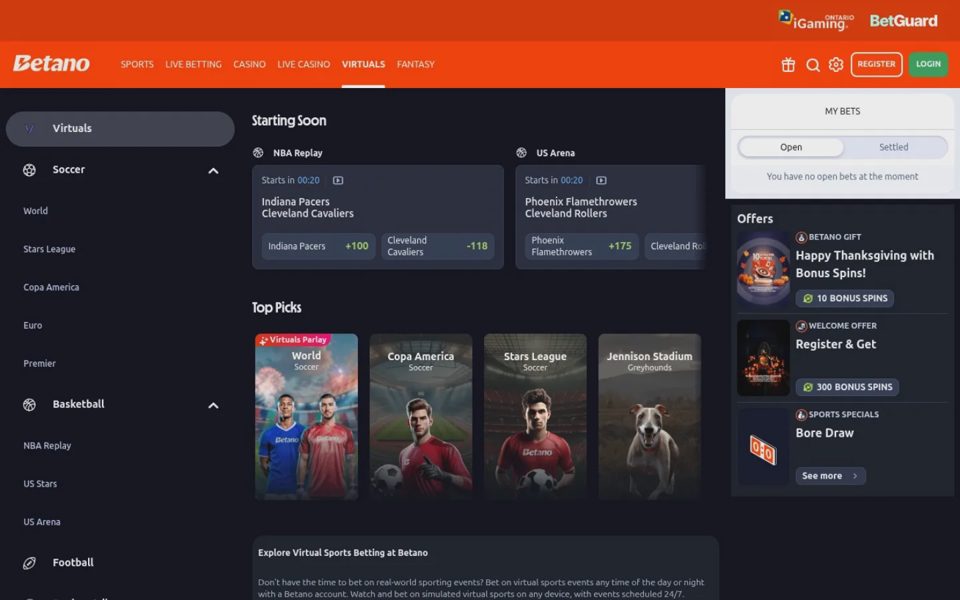Click the live stream icon on Phoenix Flamethrowers match

(601, 180)
